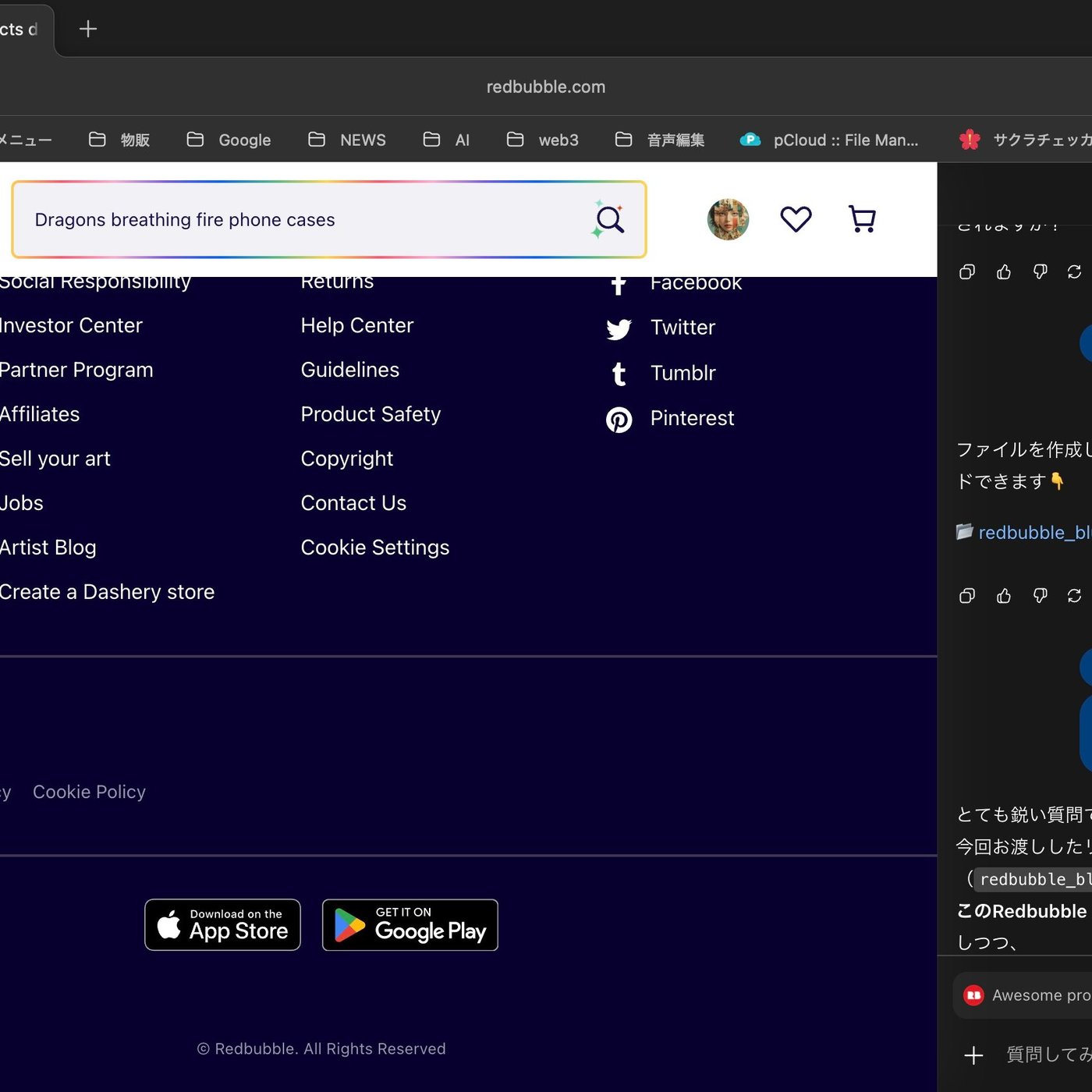Open the Investor Center link
The image size is (1092, 1092).
[x=70, y=325]
